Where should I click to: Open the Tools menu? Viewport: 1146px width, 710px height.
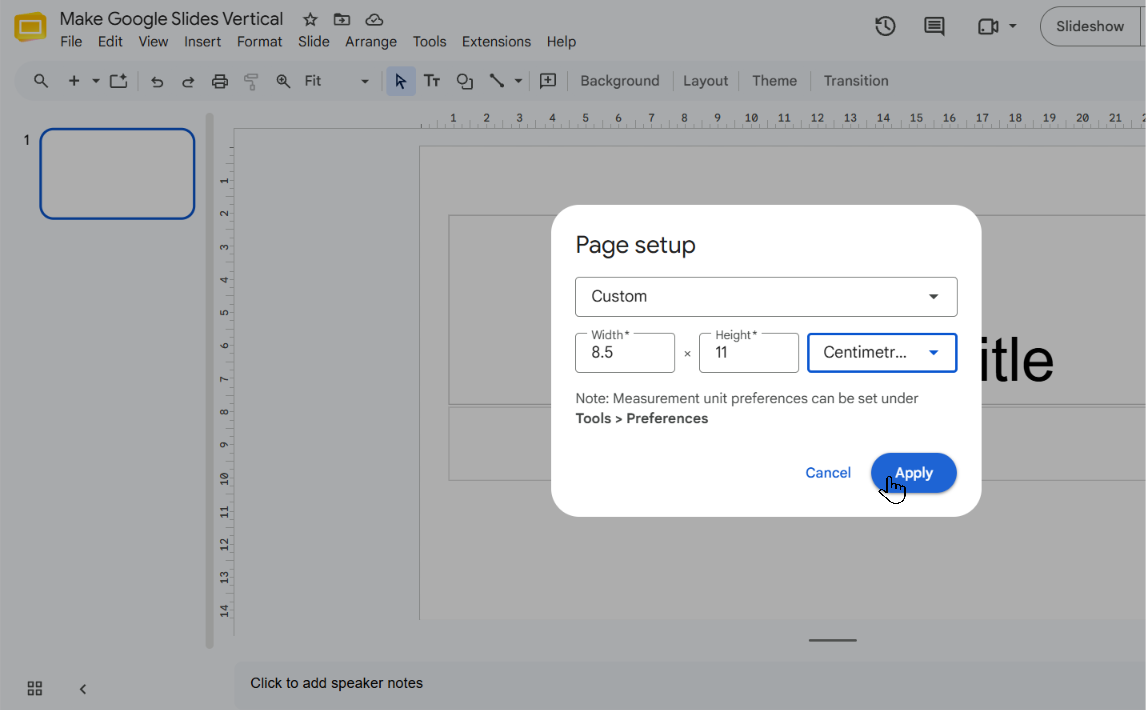click(429, 42)
